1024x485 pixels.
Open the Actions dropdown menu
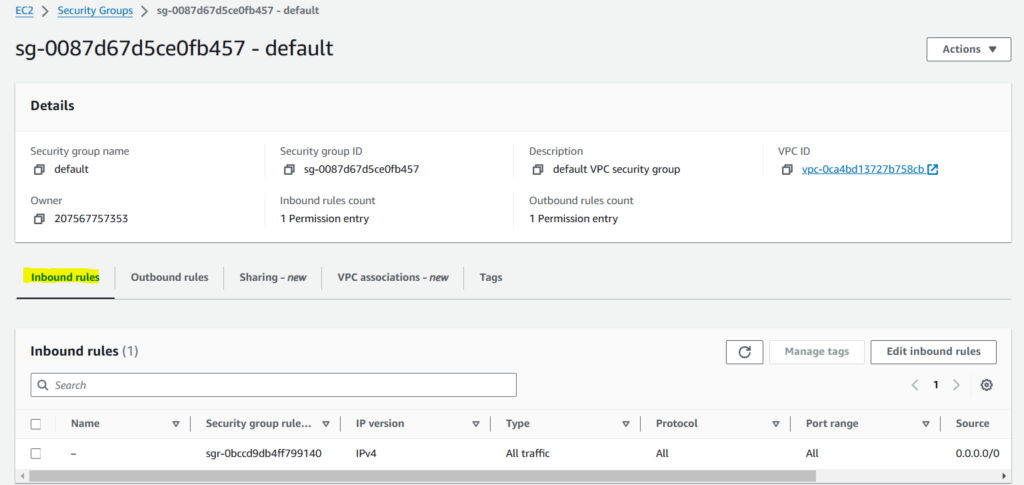(968, 49)
